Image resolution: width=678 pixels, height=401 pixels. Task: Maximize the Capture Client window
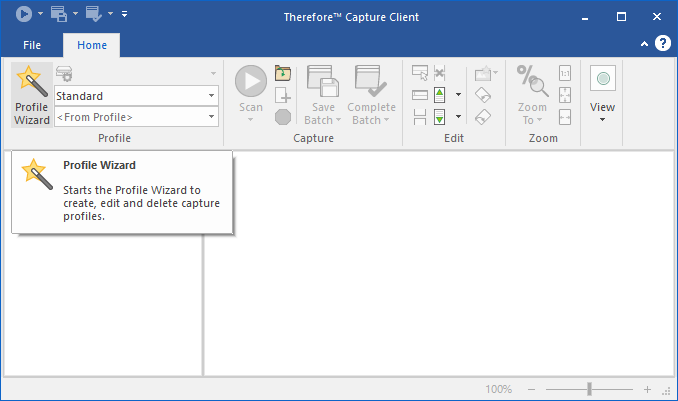pos(621,17)
